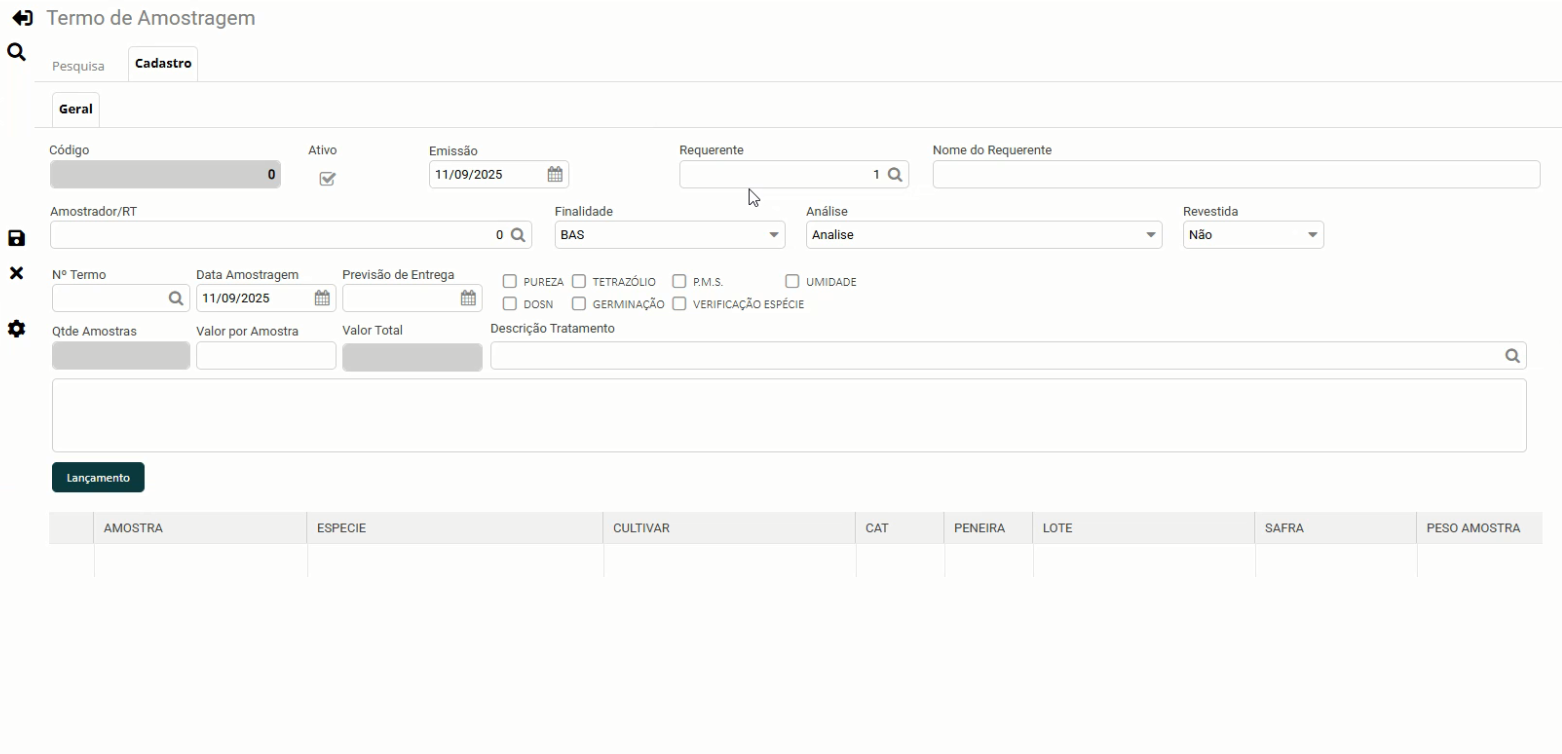
Task: Open the settings gear icon
Action: point(16,328)
